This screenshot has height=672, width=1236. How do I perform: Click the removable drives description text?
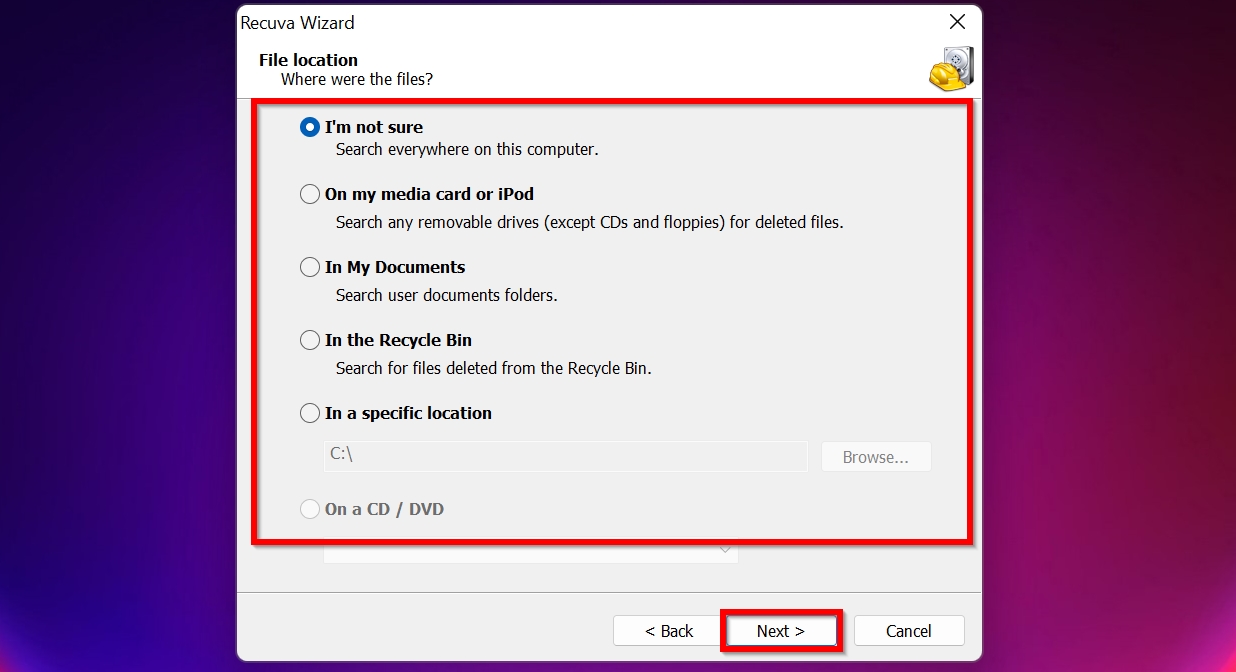pos(590,222)
